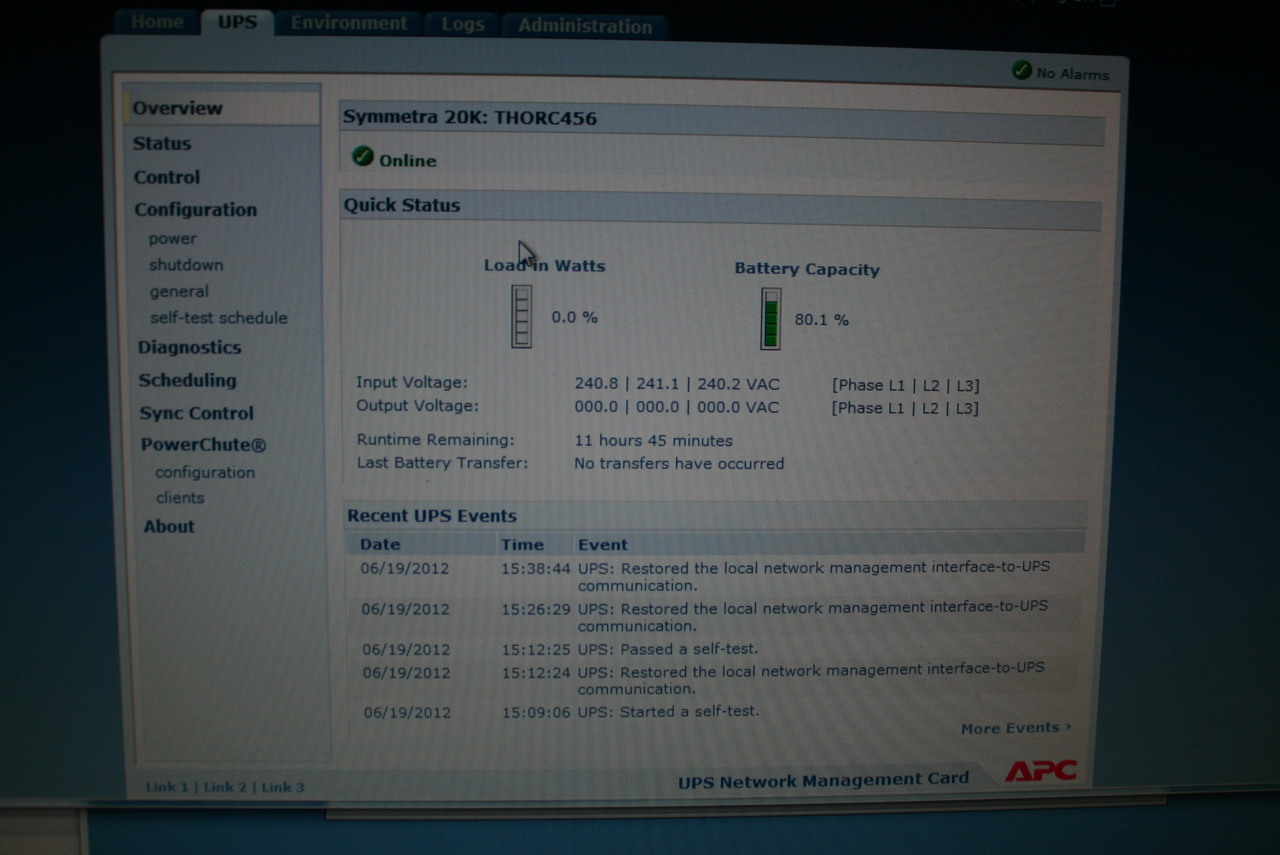Click the Quick Status heading
The width and height of the screenshot is (1280, 855).
[402, 205]
